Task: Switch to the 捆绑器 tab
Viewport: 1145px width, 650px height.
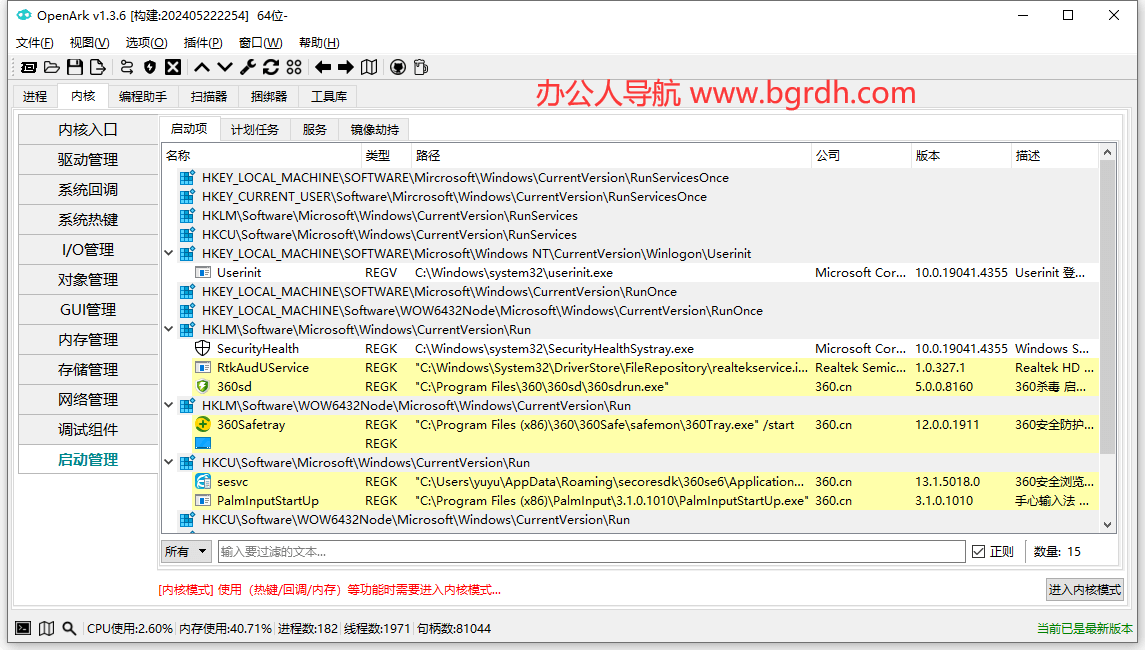Action: pos(269,96)
